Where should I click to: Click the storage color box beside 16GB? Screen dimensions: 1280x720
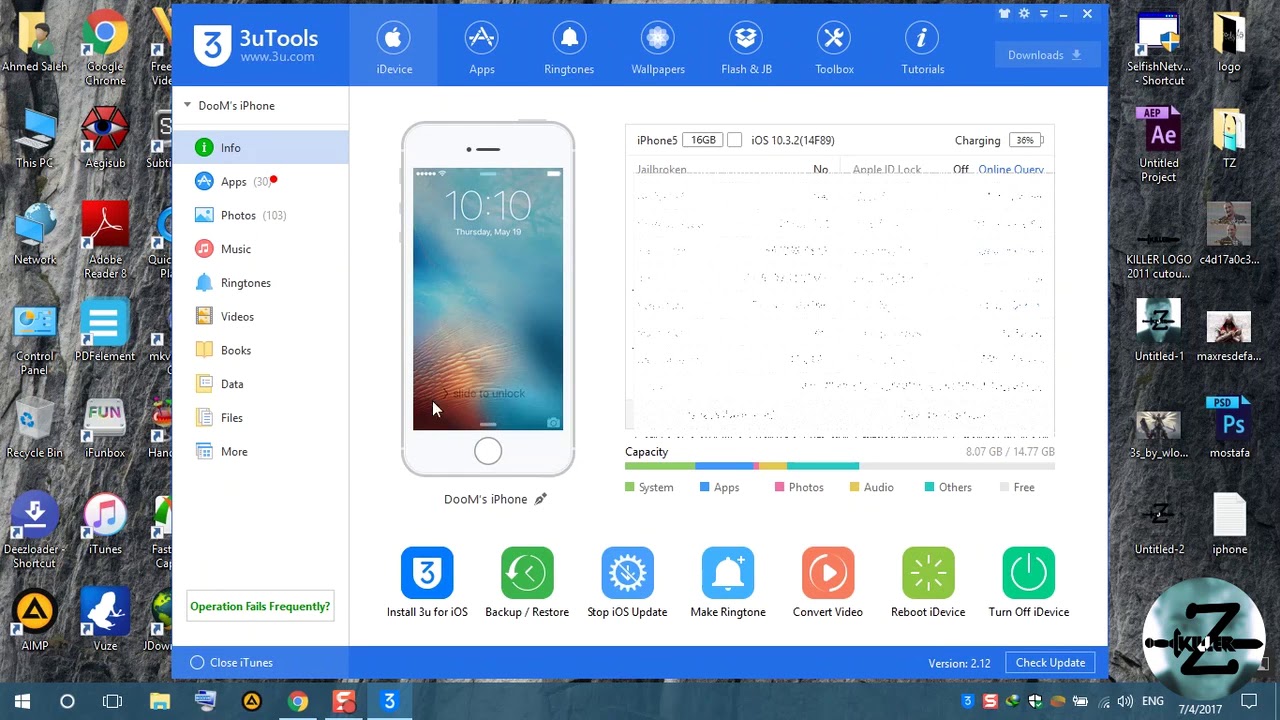[734, 140]
